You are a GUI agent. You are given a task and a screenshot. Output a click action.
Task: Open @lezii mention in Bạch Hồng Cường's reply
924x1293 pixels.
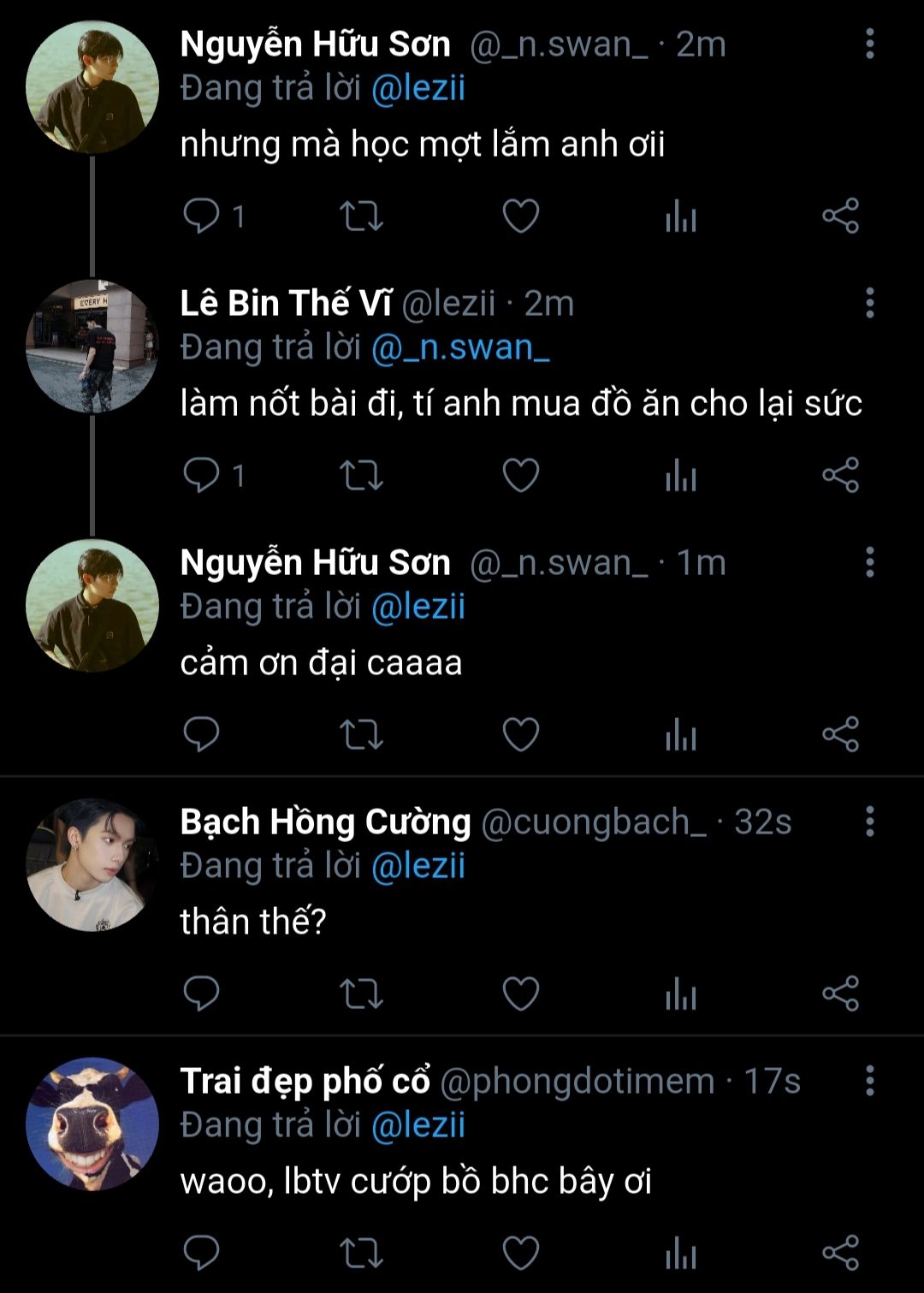click(x=418, y=866)
